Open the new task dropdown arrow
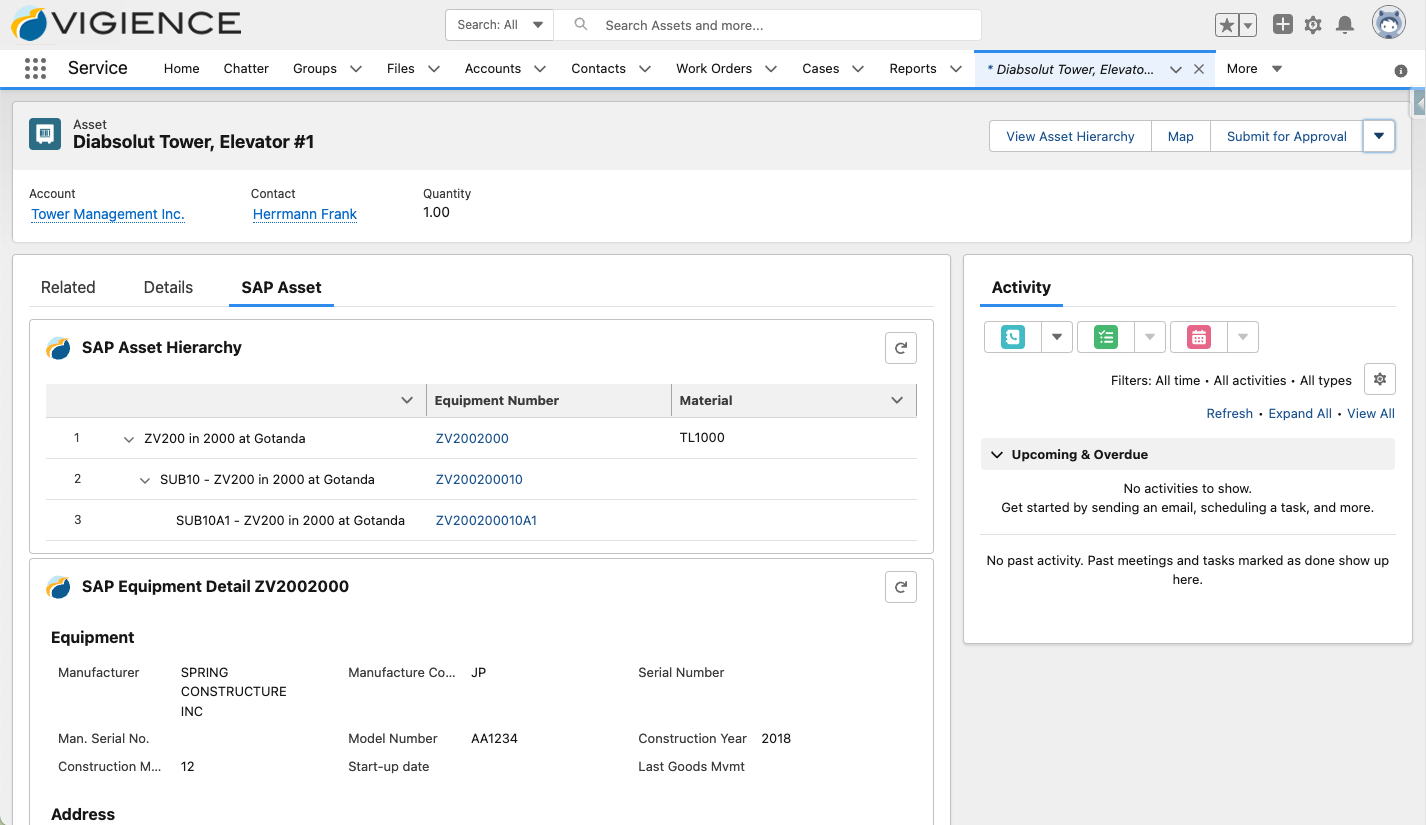1426x825 pixels. tap(1150, 337)
